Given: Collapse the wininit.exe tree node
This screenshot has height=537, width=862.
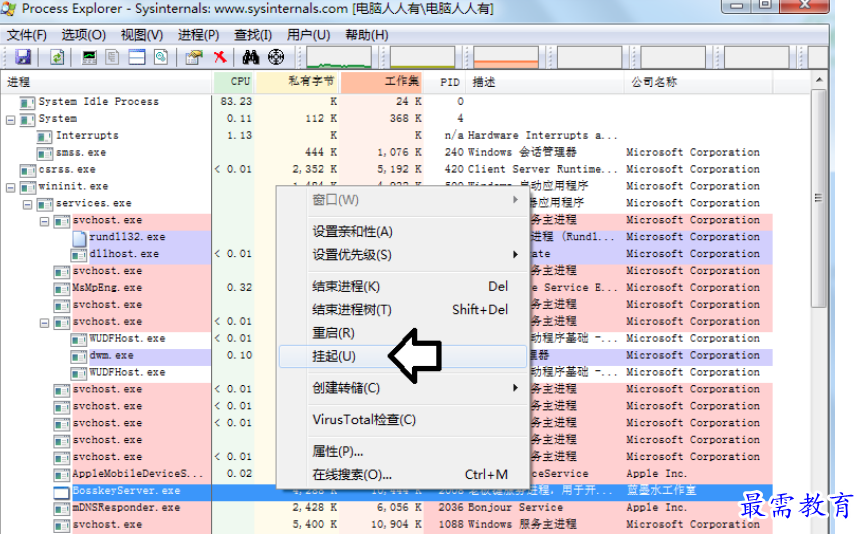Looking at the screenshot, I should pos(10,187).
